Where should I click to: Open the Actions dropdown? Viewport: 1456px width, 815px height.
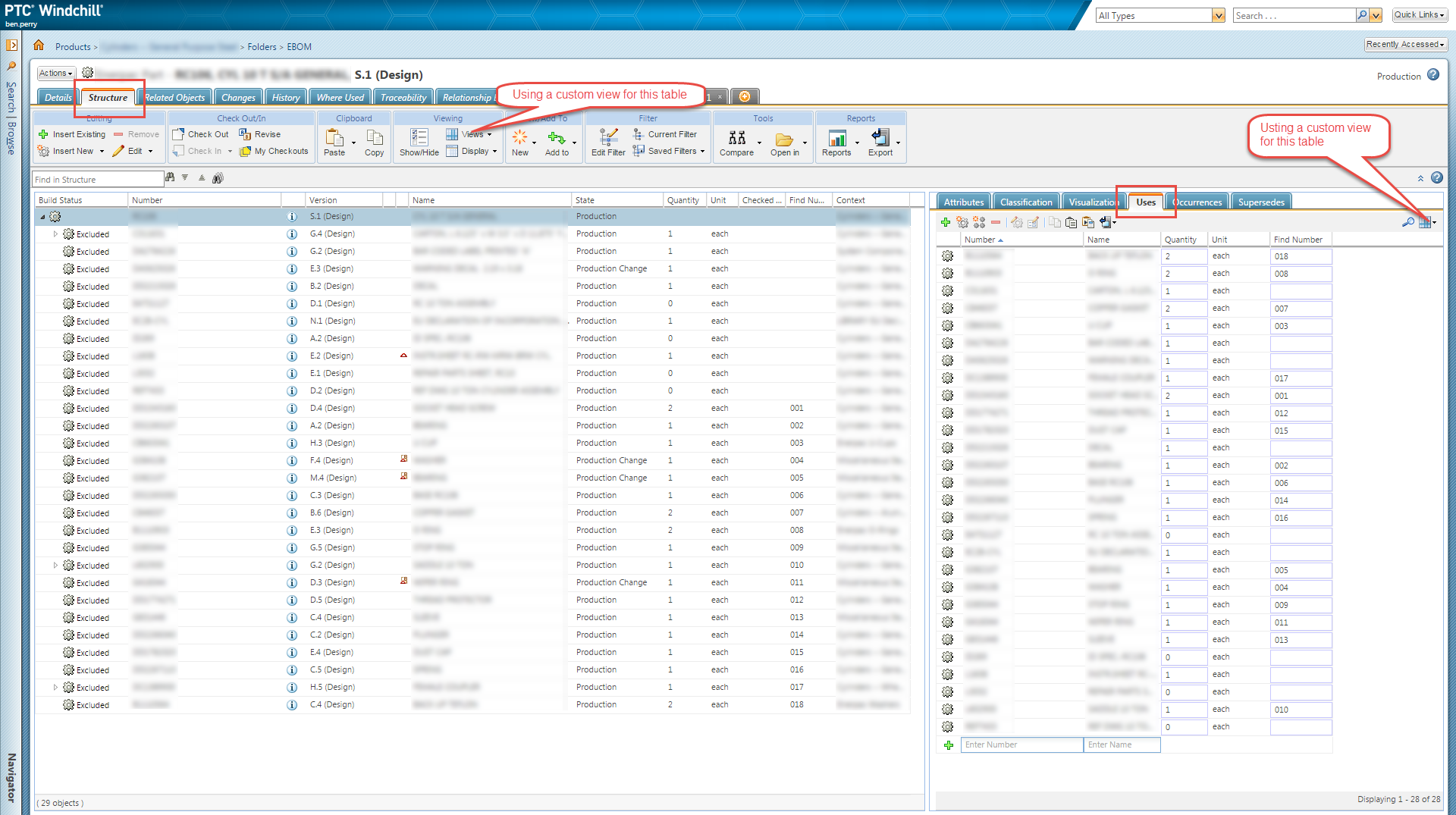56,73
